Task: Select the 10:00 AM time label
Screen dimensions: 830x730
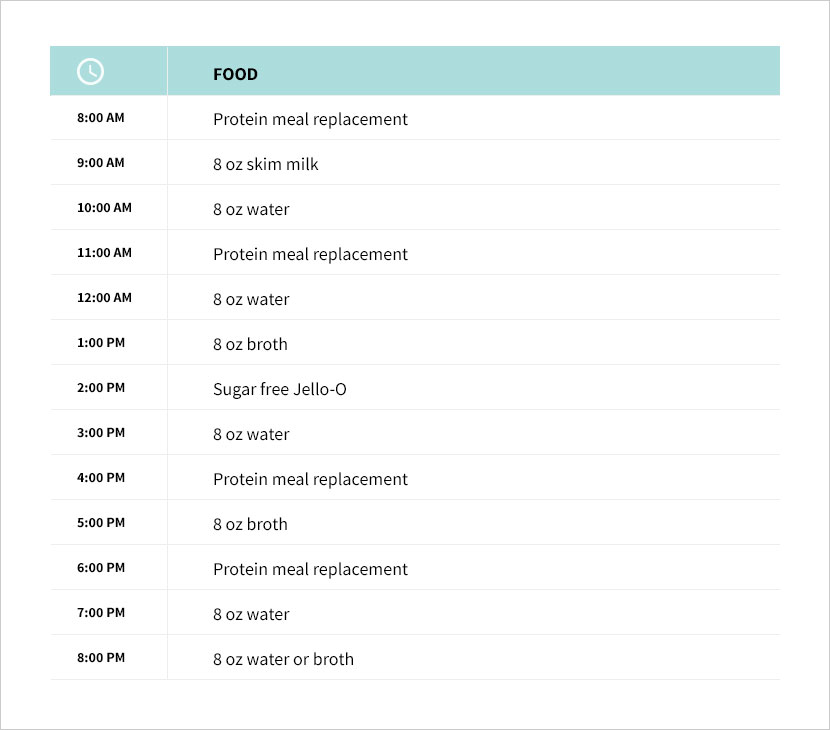Action: click(x=104, y=208)
